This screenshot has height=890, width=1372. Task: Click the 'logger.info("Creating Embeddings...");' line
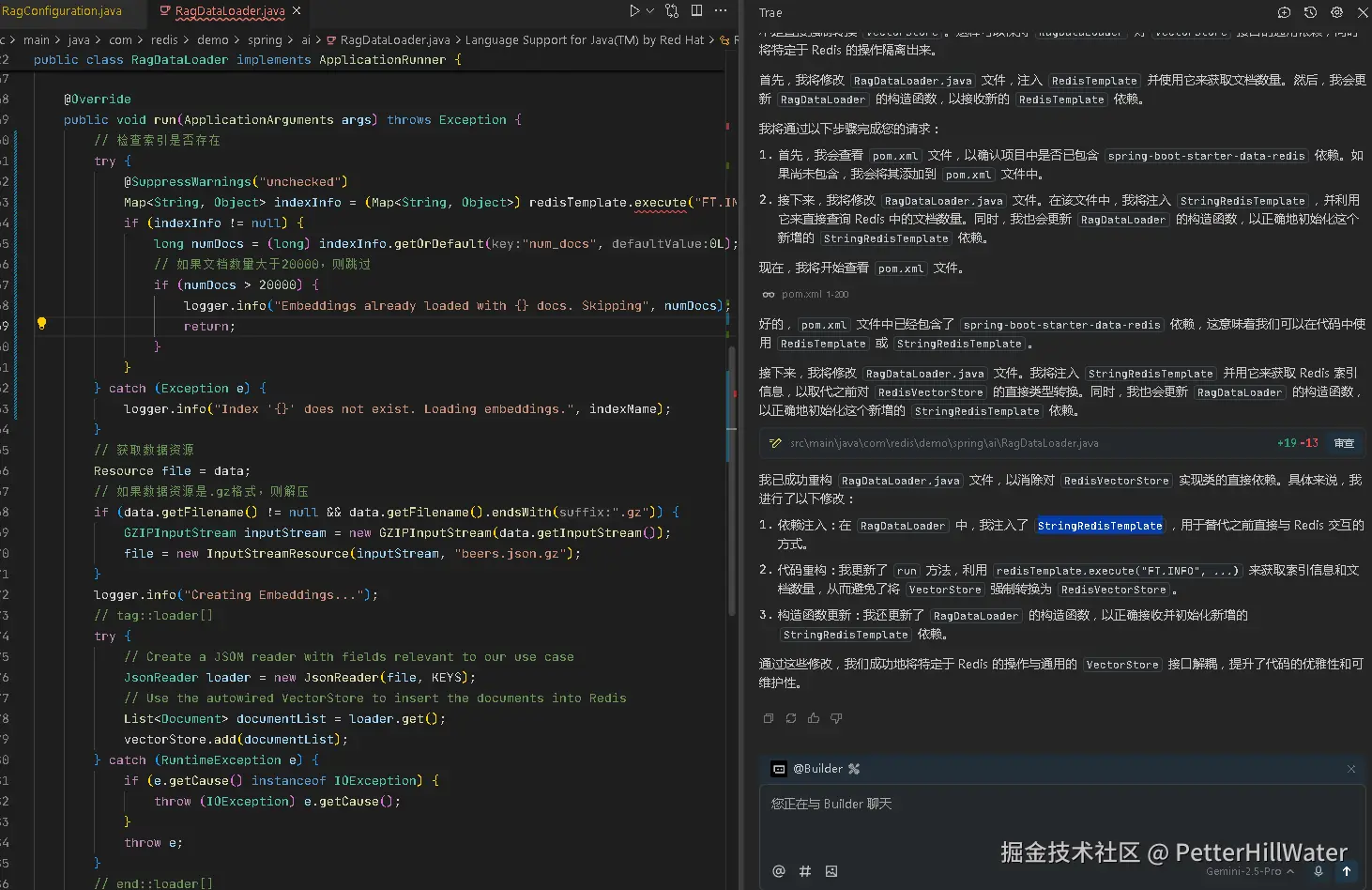pos(236,595)
